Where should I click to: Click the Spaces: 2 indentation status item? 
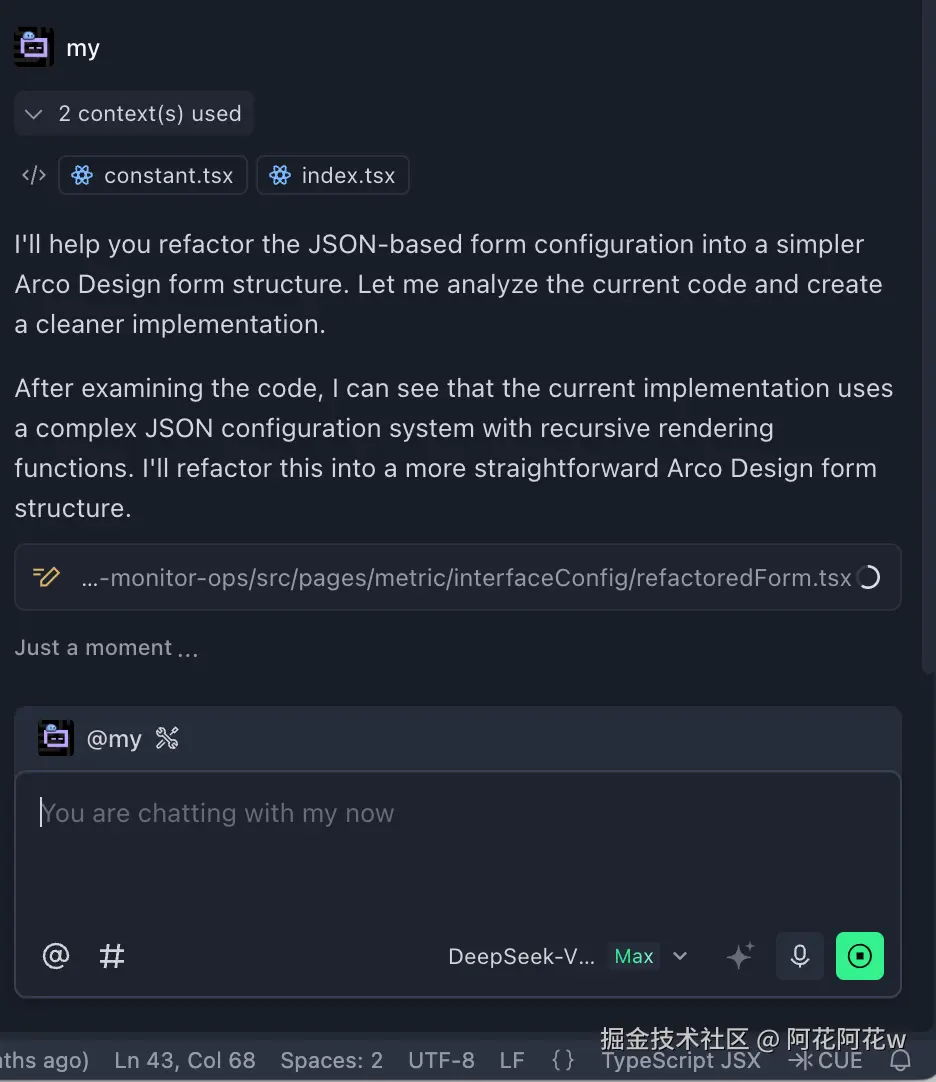pyautogui.click(x=331, y=1060)
